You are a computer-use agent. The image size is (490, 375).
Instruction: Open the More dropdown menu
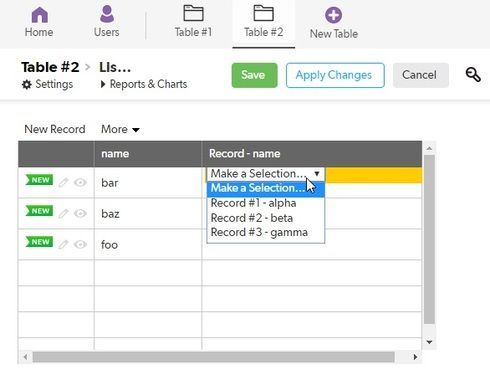coord(120,129)
